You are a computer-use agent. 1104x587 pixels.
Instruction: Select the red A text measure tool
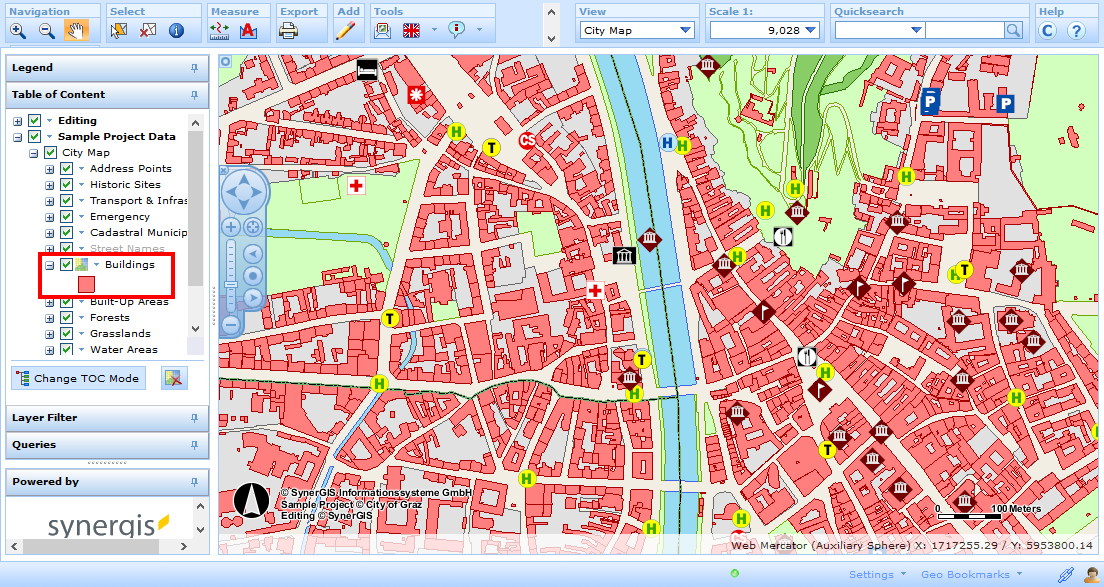(x=247, y=30)
